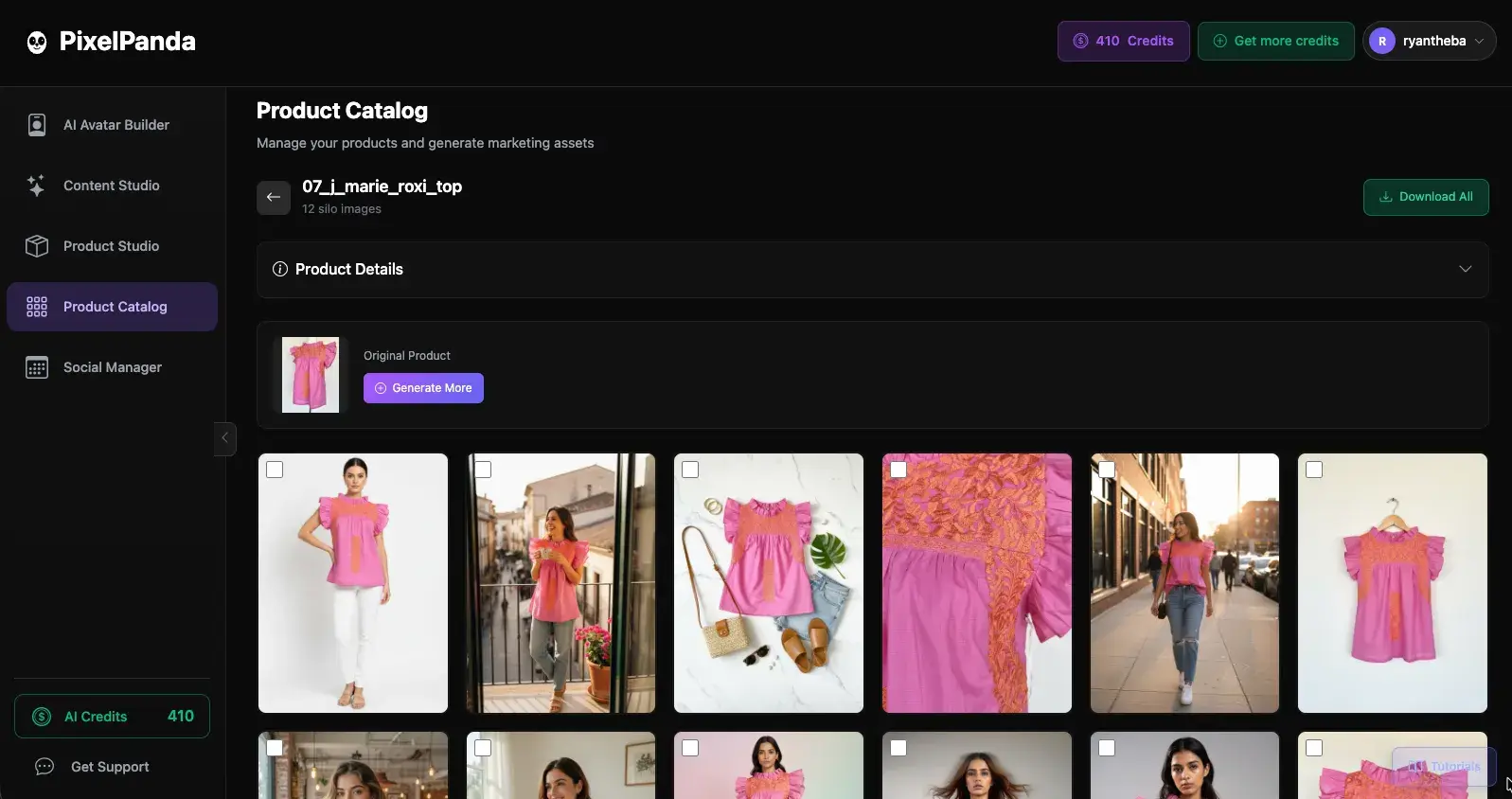Open the Product Catalog menu item
Image resolution: width=1512 pixels, height=799 pixels.
112,307
